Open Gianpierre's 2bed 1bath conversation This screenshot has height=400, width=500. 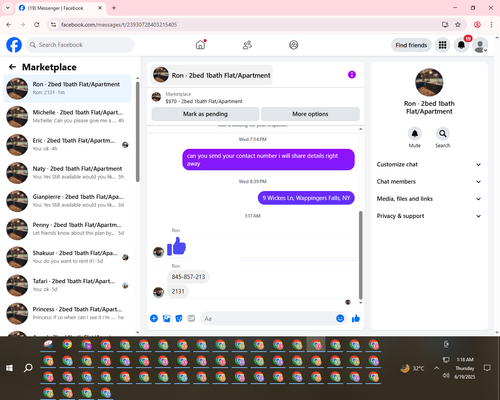point(67,201)
